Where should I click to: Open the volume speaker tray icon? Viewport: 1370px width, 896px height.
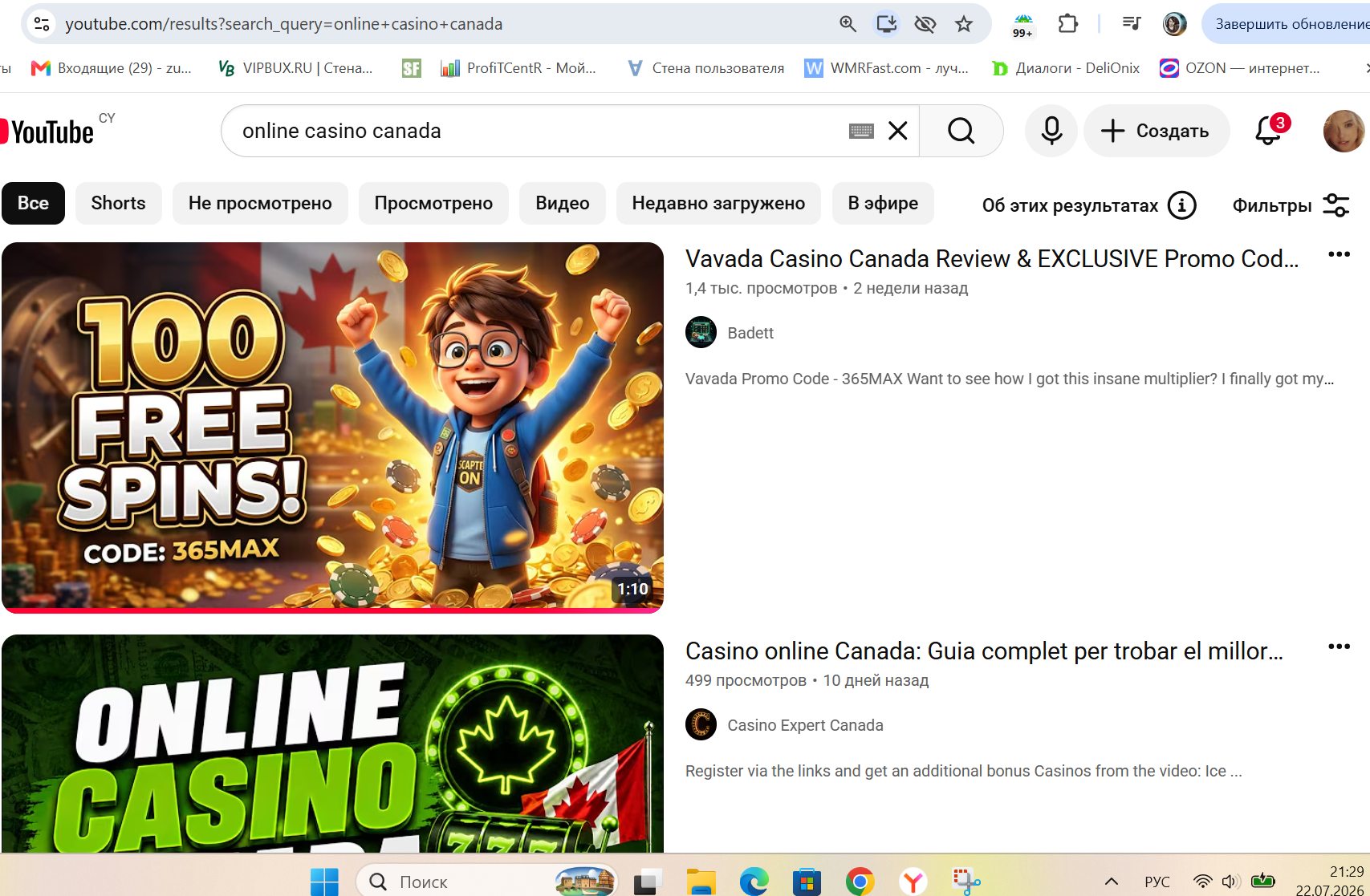pos(1230,882)
